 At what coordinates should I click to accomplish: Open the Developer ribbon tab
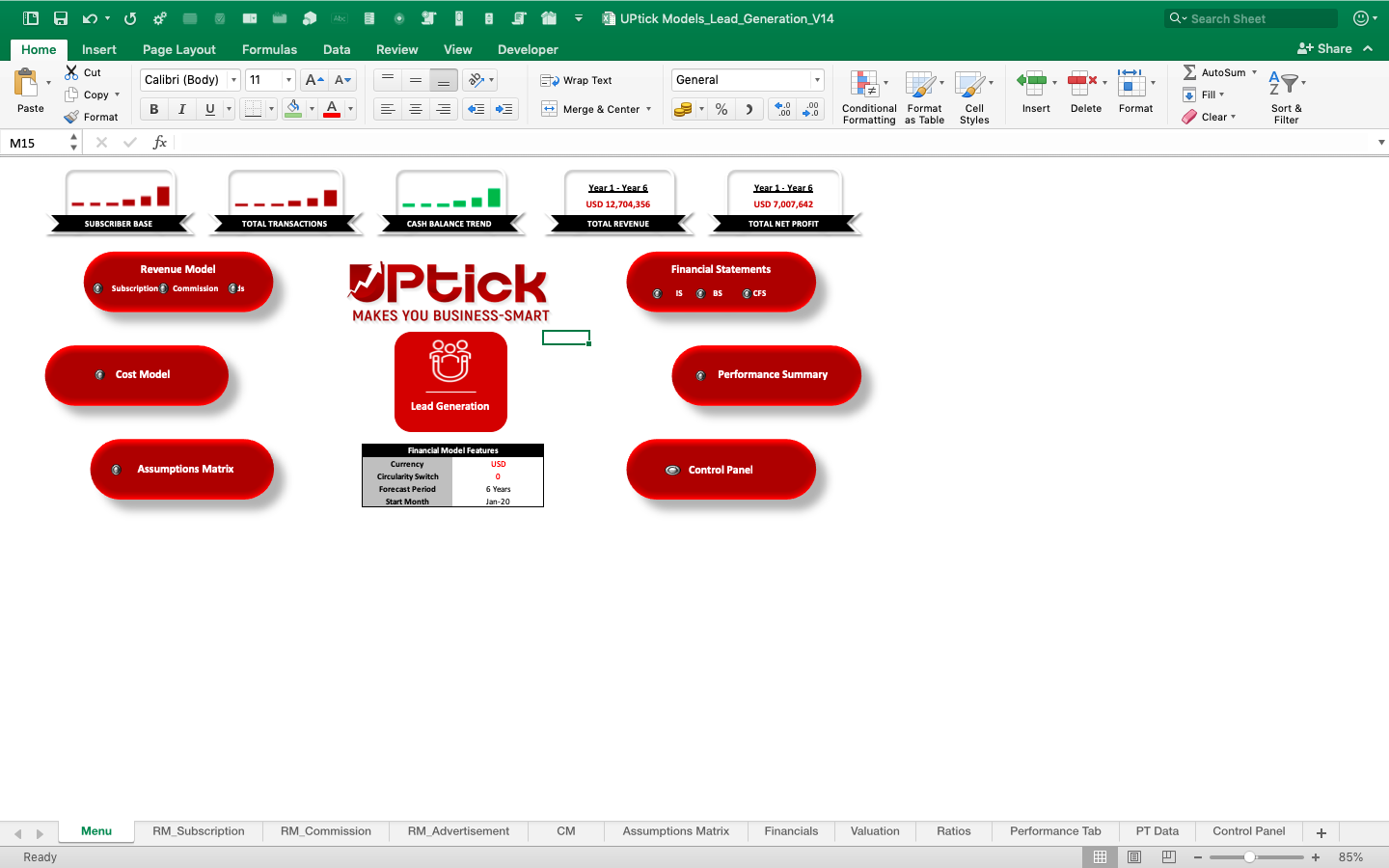coord(528,49)
